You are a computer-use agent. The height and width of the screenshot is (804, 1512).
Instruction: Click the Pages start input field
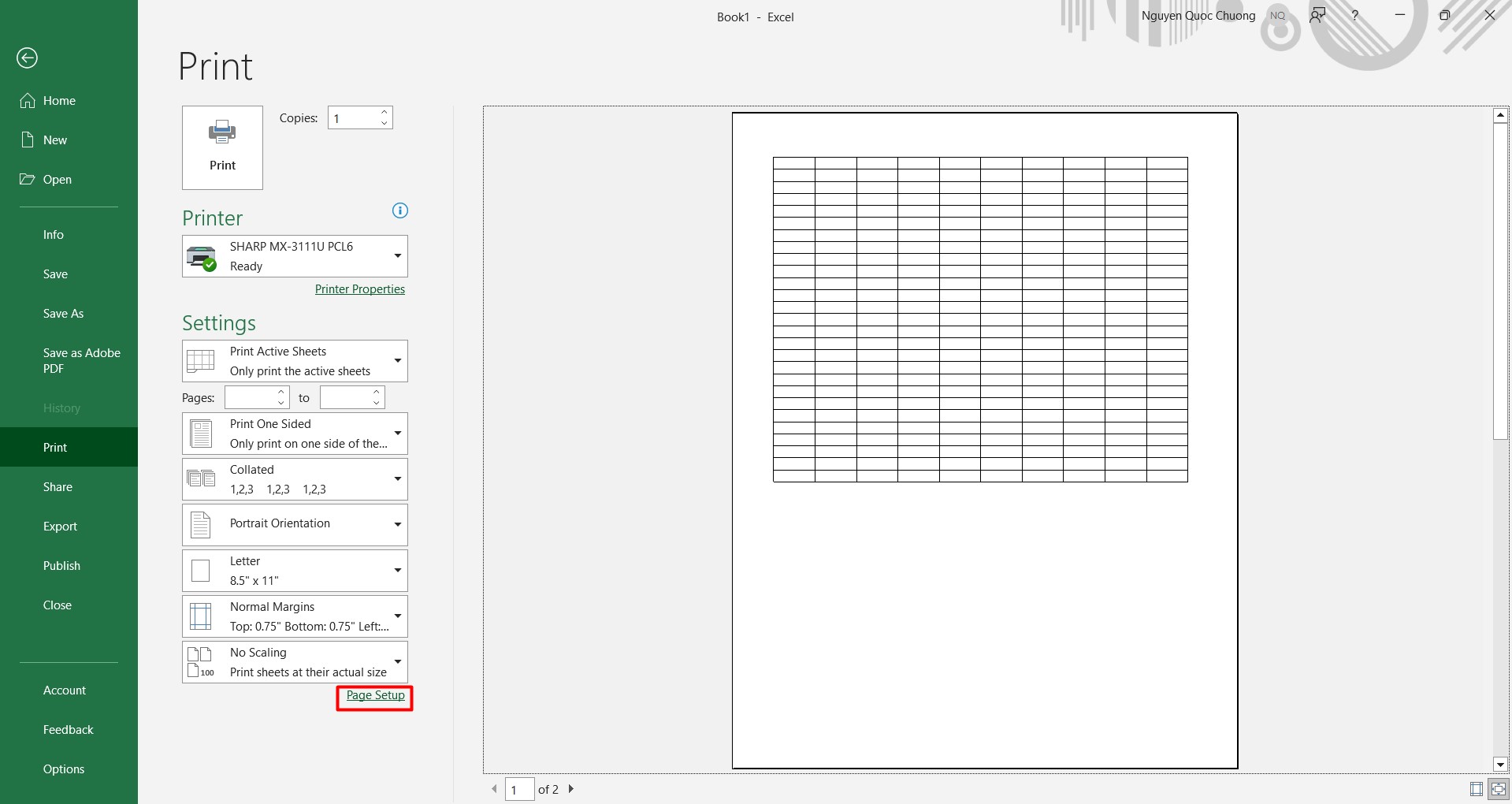click(251, 398)
